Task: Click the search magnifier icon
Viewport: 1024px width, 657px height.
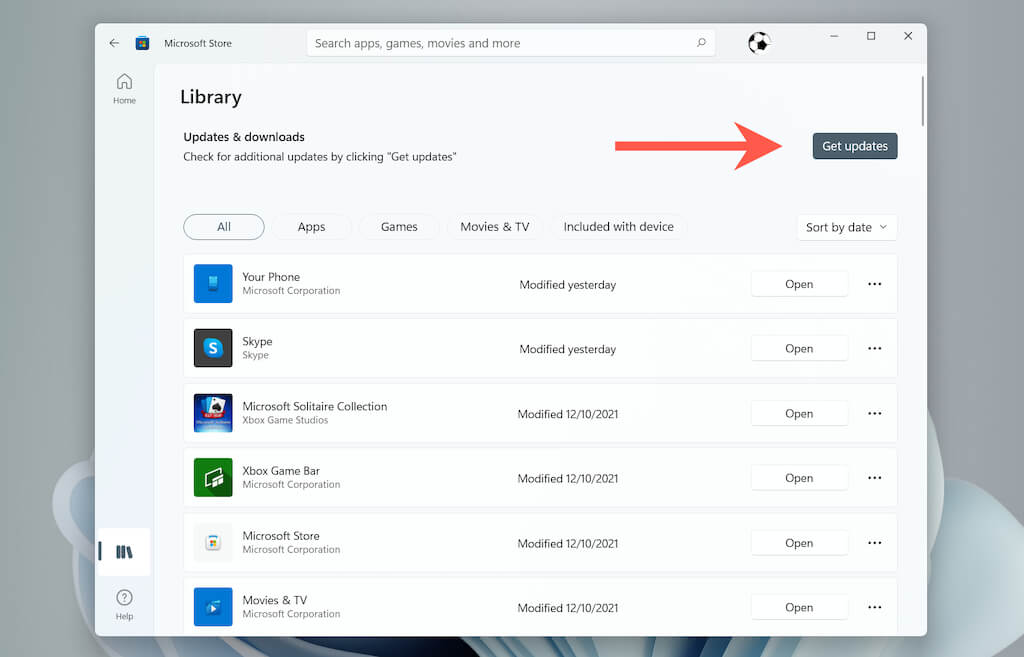Action: (701, 43)
